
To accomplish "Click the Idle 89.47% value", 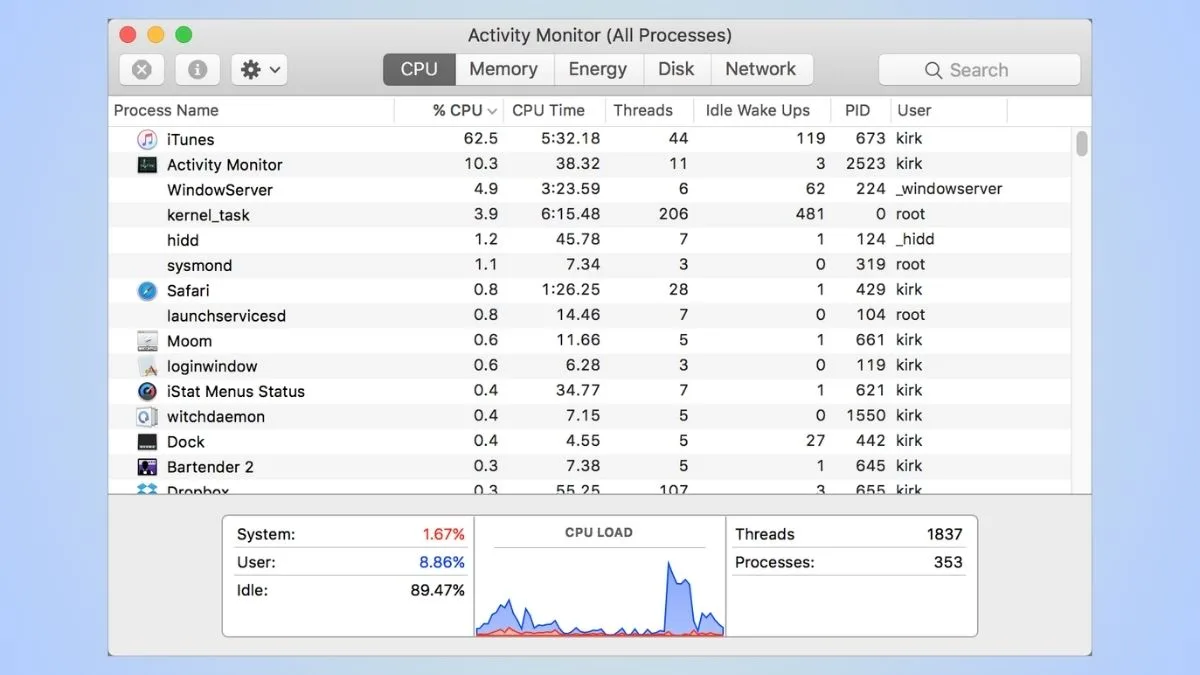I will click(x=438, y=591).
